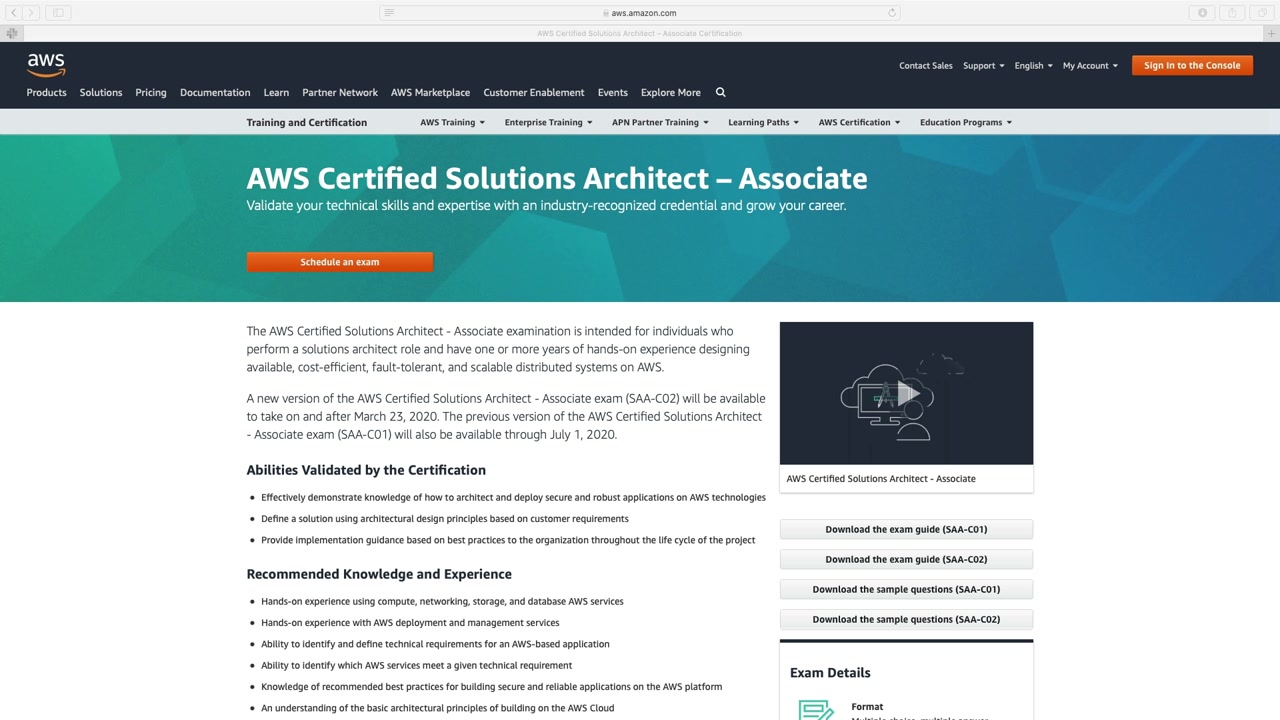Open Safari downloads icon
The height and width of the screenshot is (720, 1280).
1203,13
